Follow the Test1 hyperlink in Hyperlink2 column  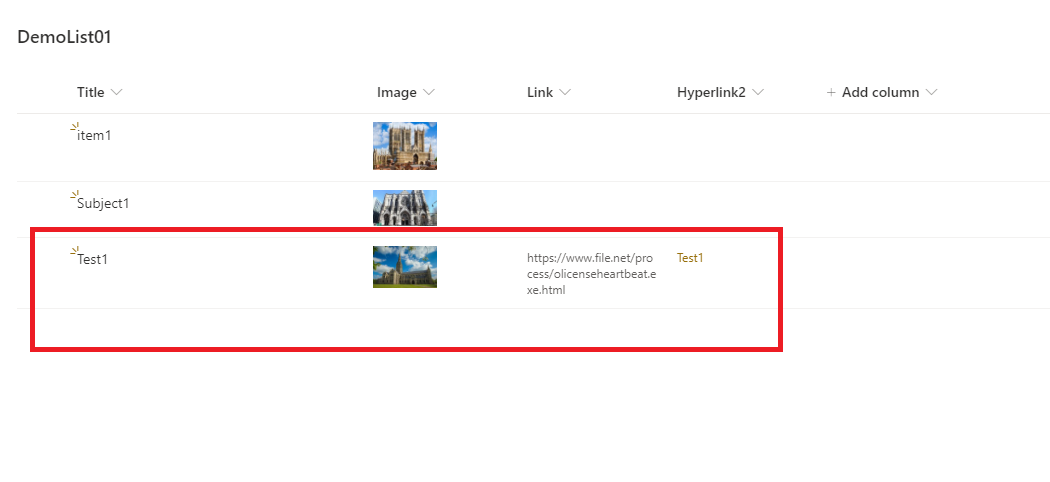[x=690, y=258]
